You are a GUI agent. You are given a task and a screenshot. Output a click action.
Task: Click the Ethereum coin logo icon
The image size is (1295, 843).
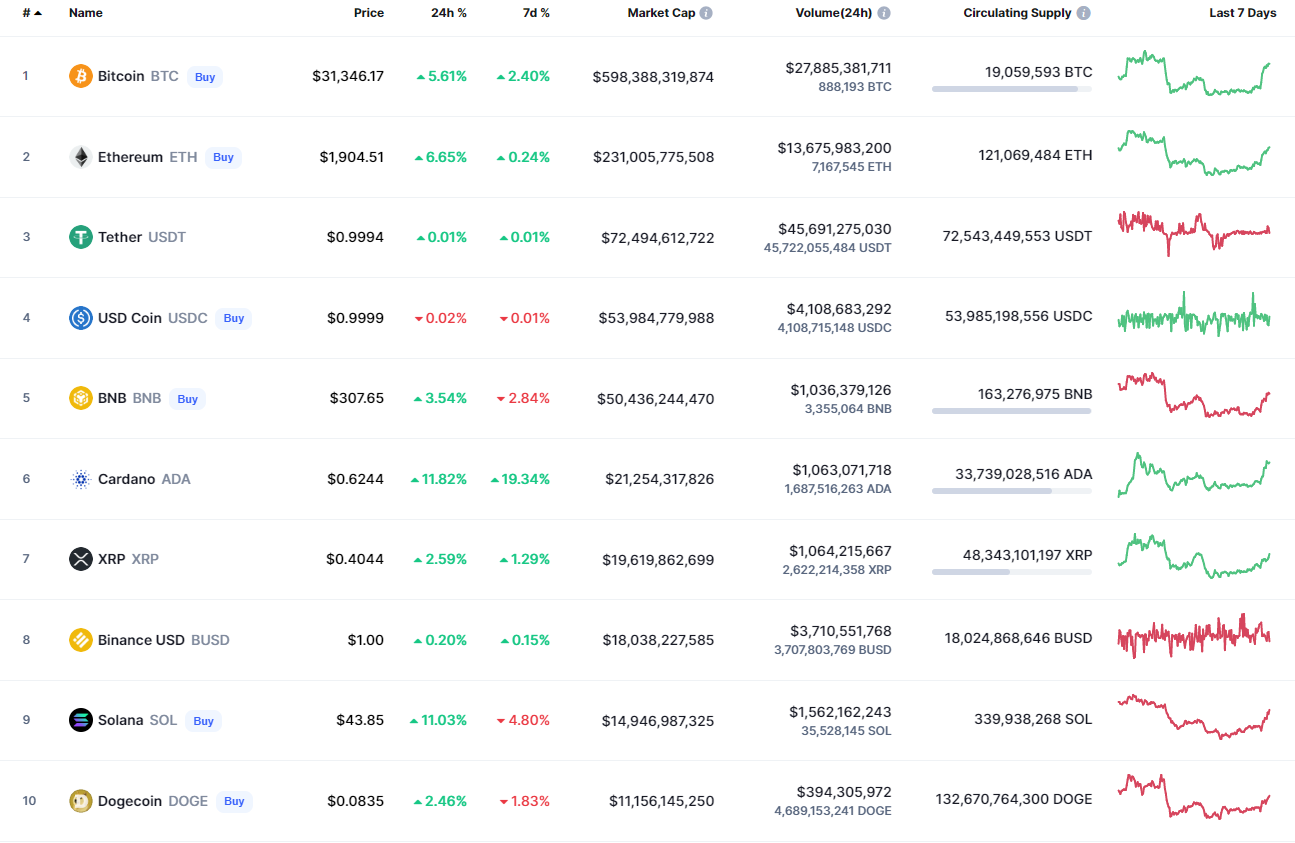pyautogui.click(x=81, y=157)
